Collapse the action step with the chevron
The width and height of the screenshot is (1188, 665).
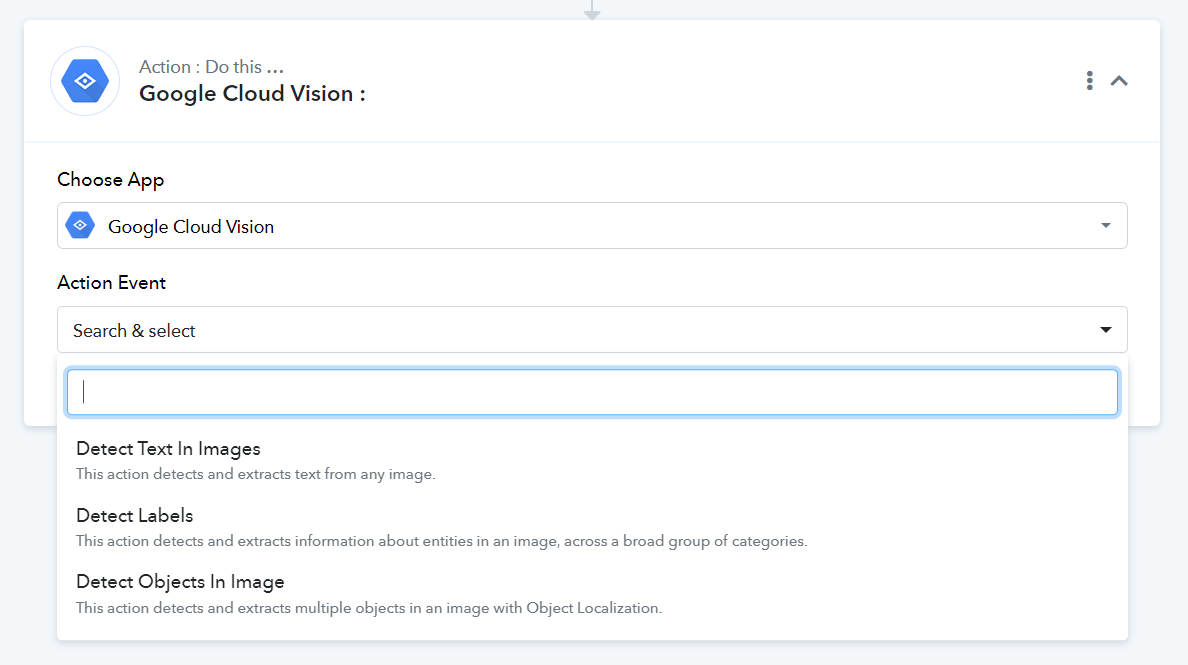pos(1119,81)
